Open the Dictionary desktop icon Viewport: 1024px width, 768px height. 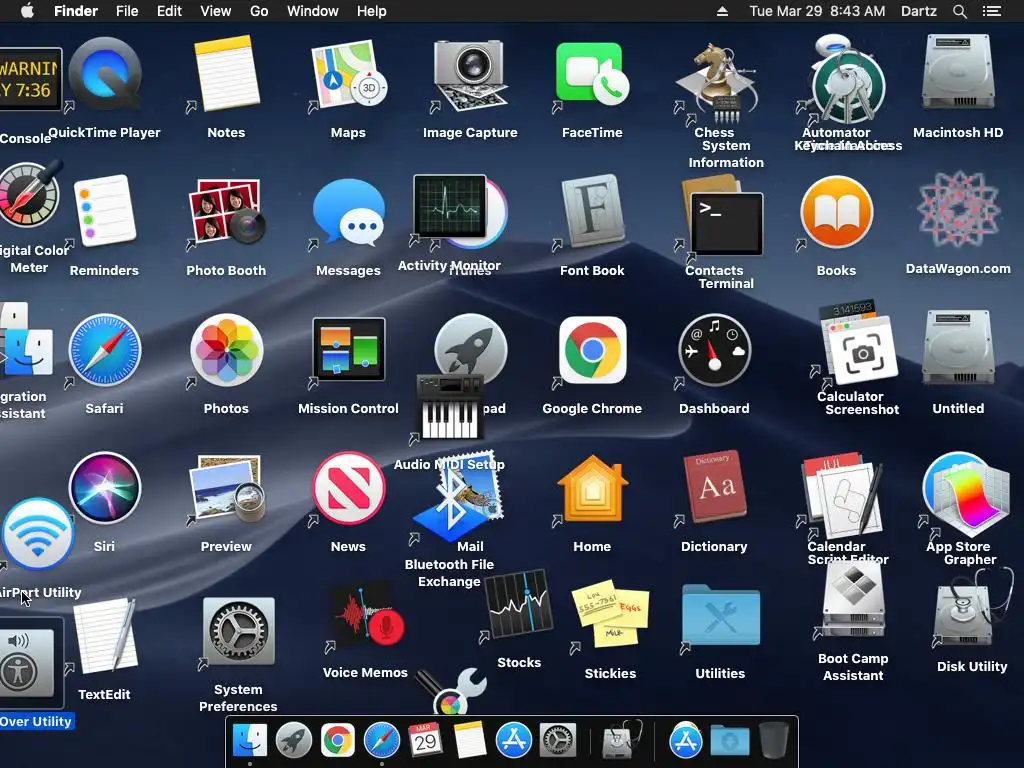(714, 487)
